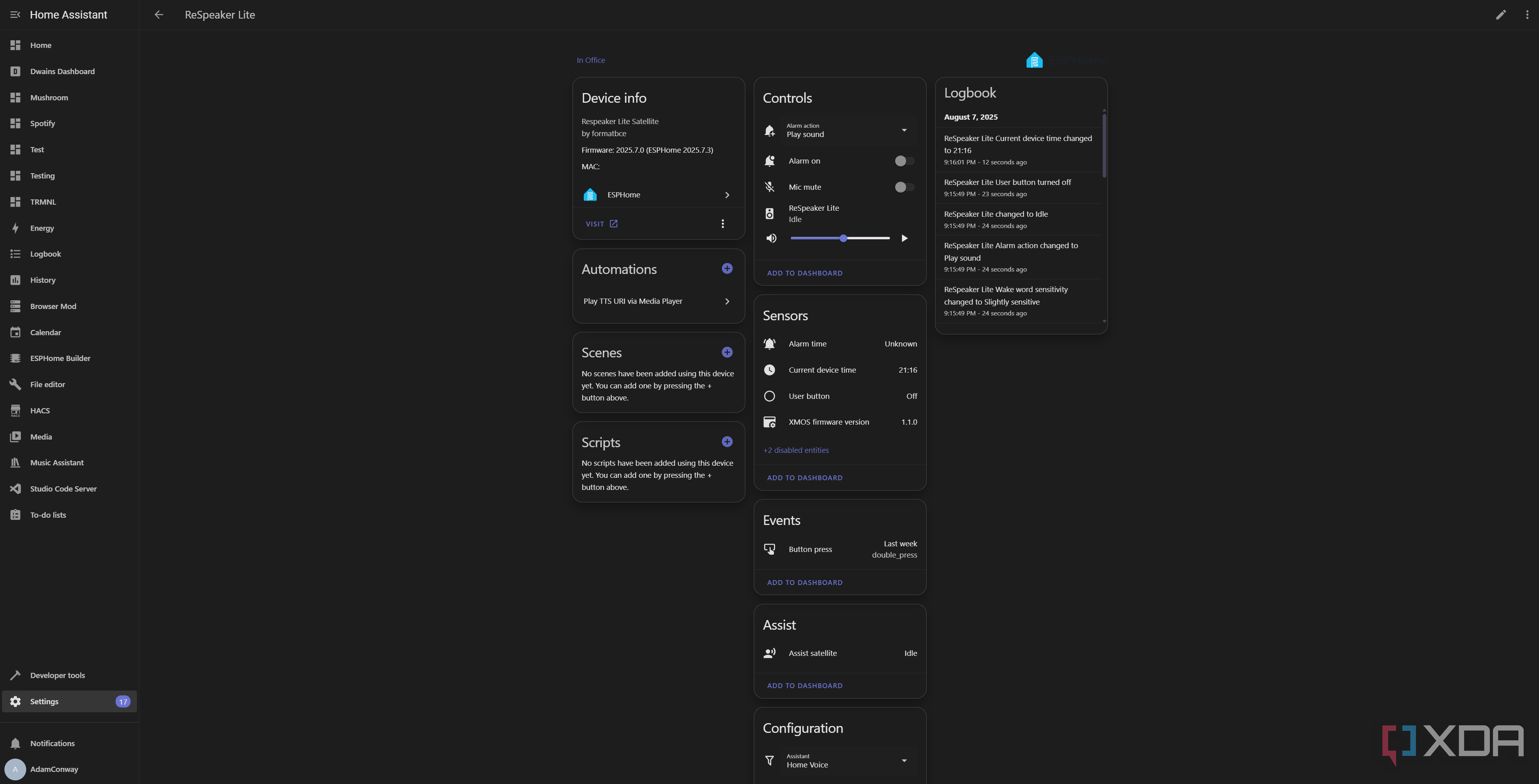The height and width of the screenshot is (784, 1539).
Task: Go back using the back arrow
Action: (x=159, y=15)
